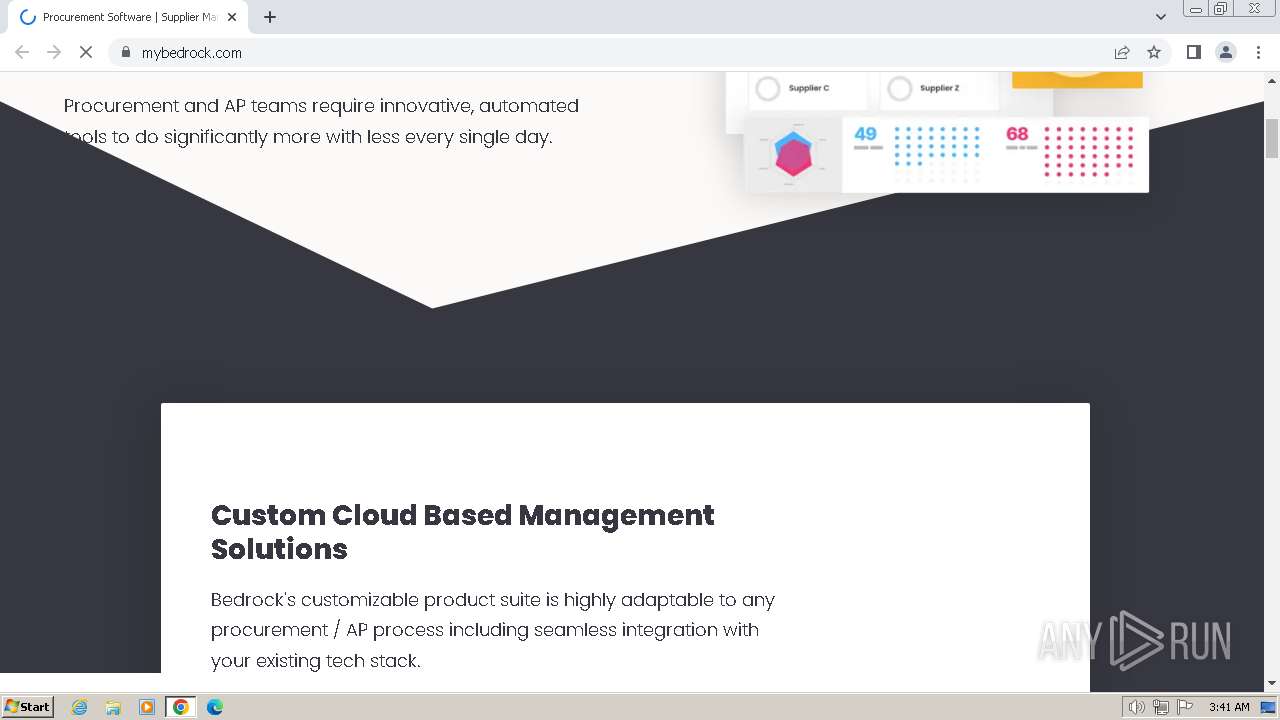Viewport: 1280px width, 720px height.
Task: Open the tab search dropdown
Action: click(1161, 17)
